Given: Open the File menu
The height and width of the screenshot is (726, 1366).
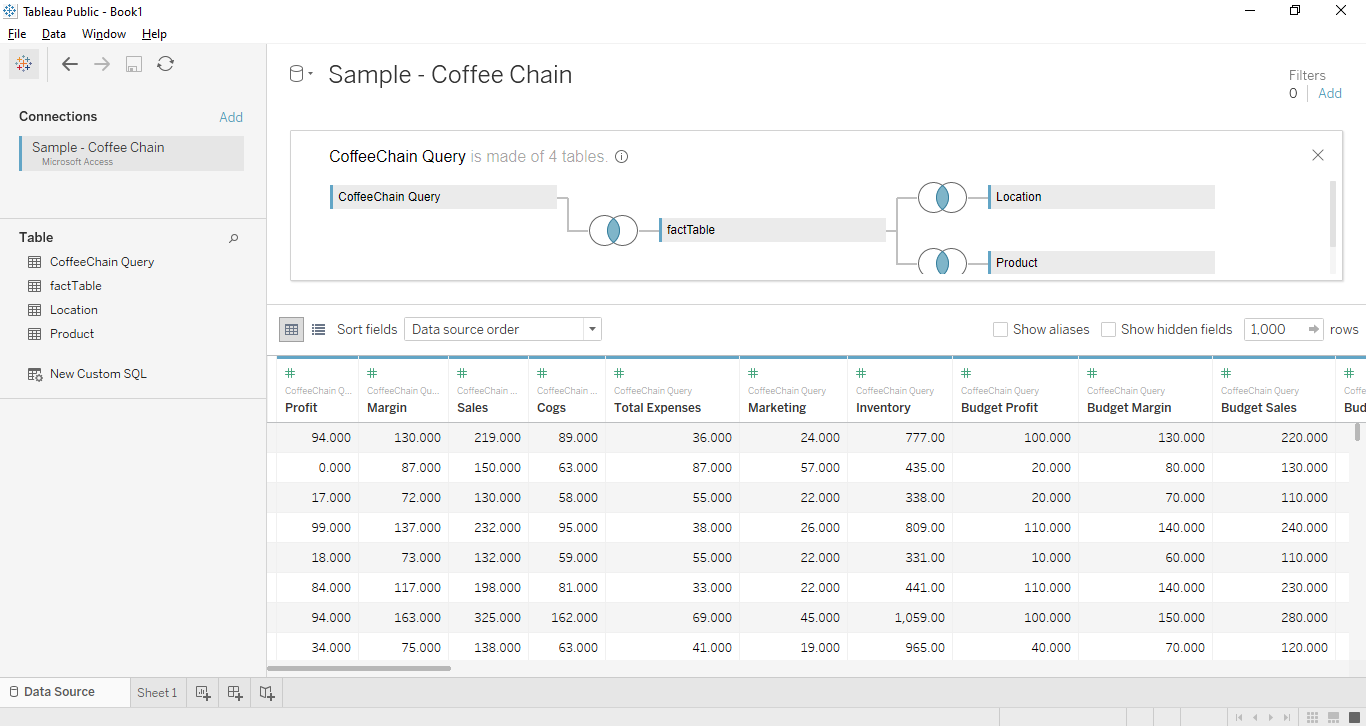Looking at the screenshot, I should [17, 34].
